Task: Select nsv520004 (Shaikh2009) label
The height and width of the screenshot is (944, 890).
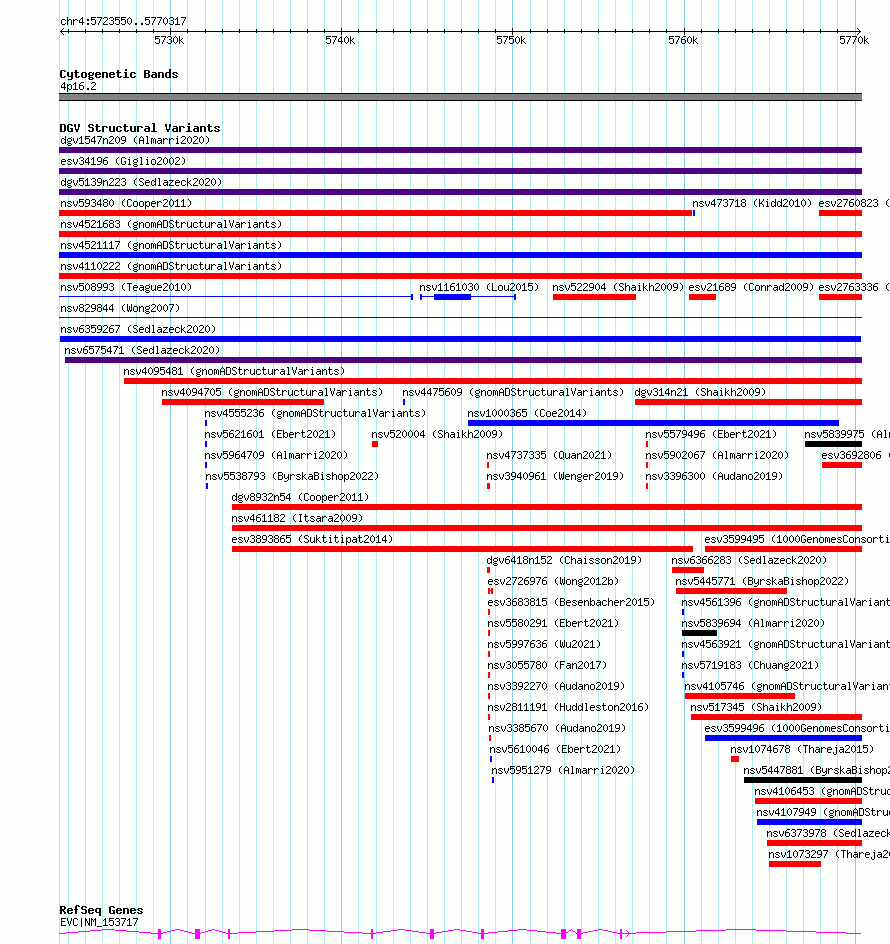Action: click(x=437, y=435)
